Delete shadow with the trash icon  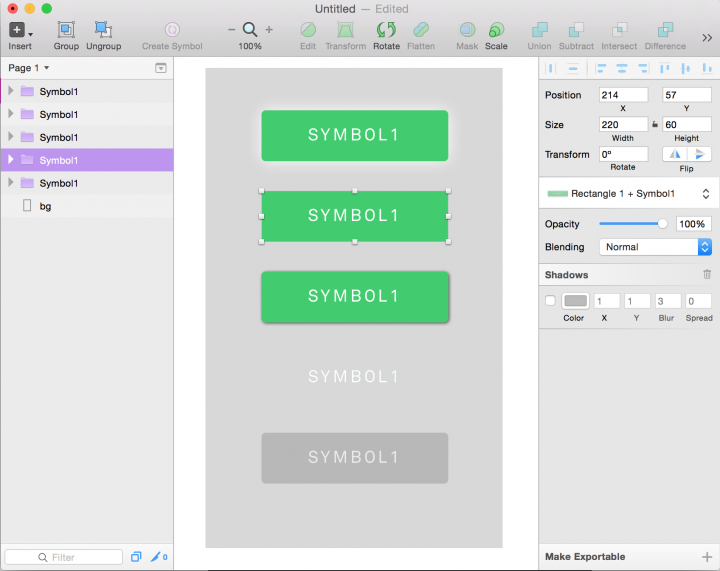(x=707, y=274)
